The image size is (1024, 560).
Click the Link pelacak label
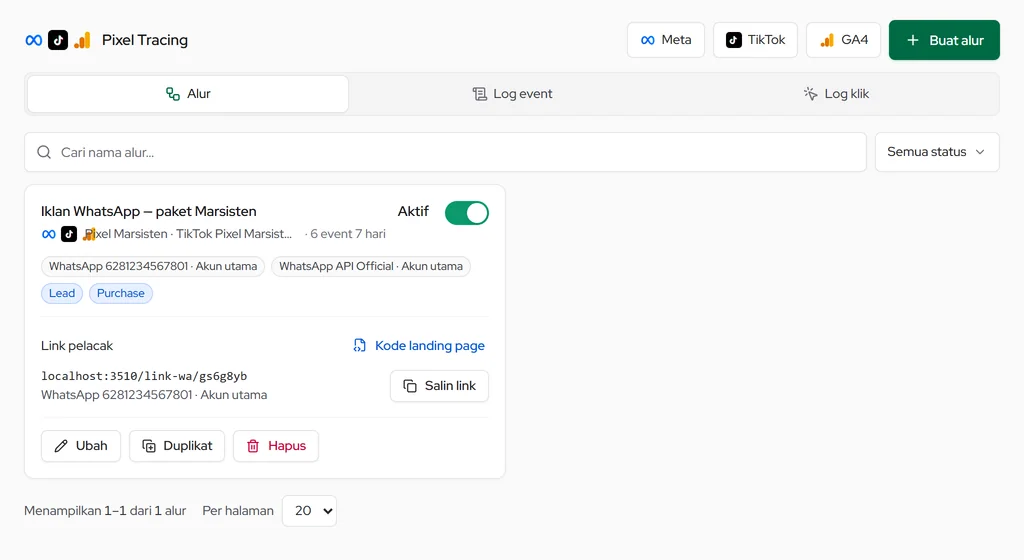[77, 346]
